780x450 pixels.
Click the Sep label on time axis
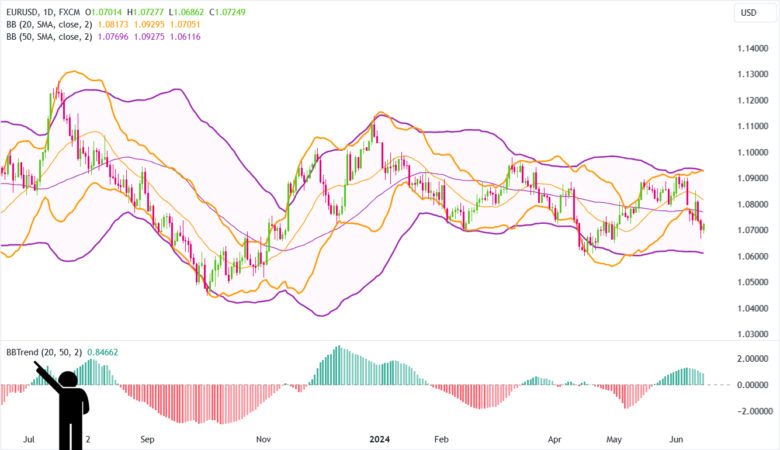149,438
